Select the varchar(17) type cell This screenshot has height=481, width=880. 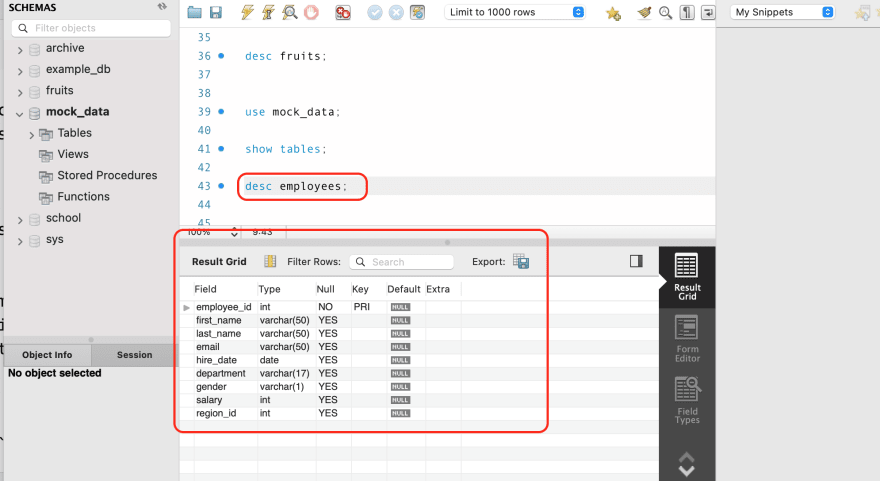click(x=286, y=373)
